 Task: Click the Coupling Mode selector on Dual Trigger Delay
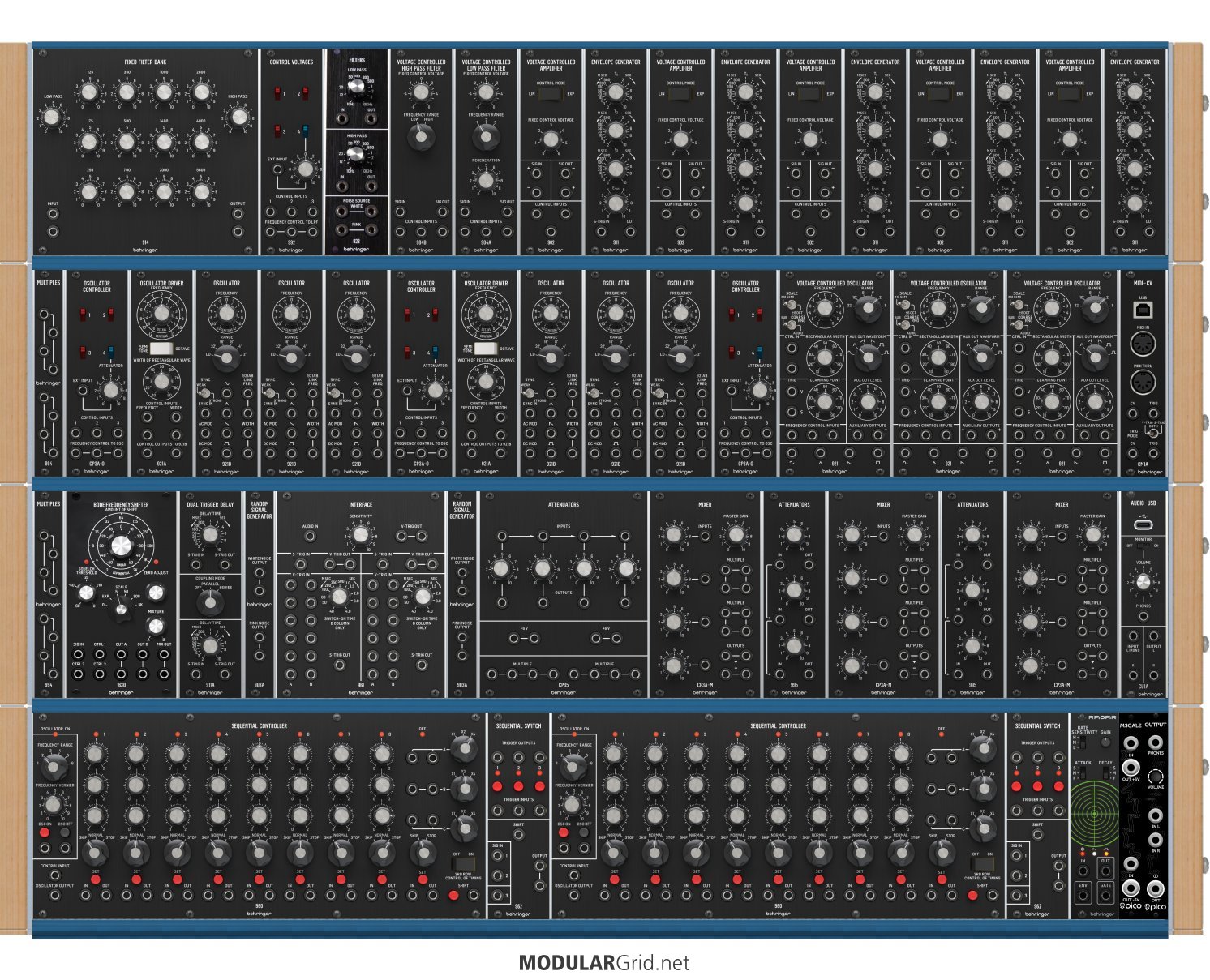click(x=210, y=601)
